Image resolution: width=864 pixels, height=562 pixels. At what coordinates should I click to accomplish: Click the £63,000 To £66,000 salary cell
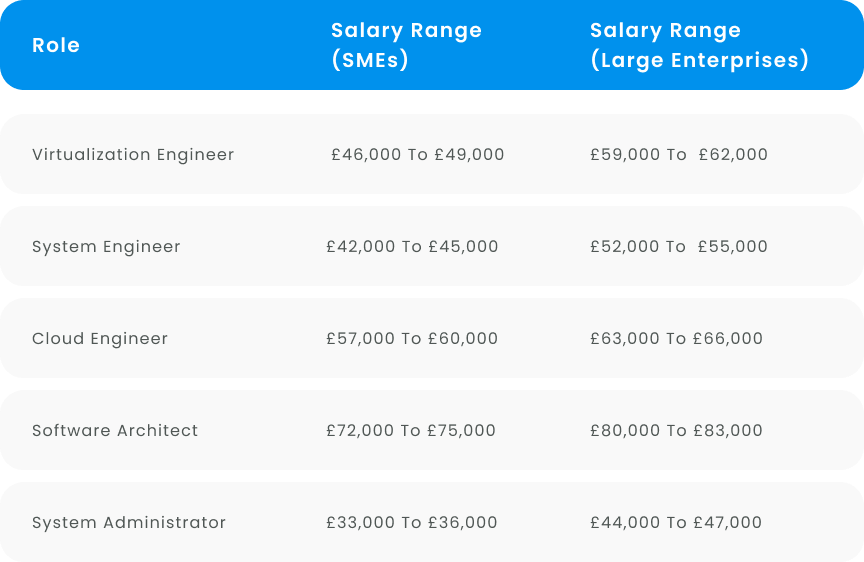(x=676, y=338)
